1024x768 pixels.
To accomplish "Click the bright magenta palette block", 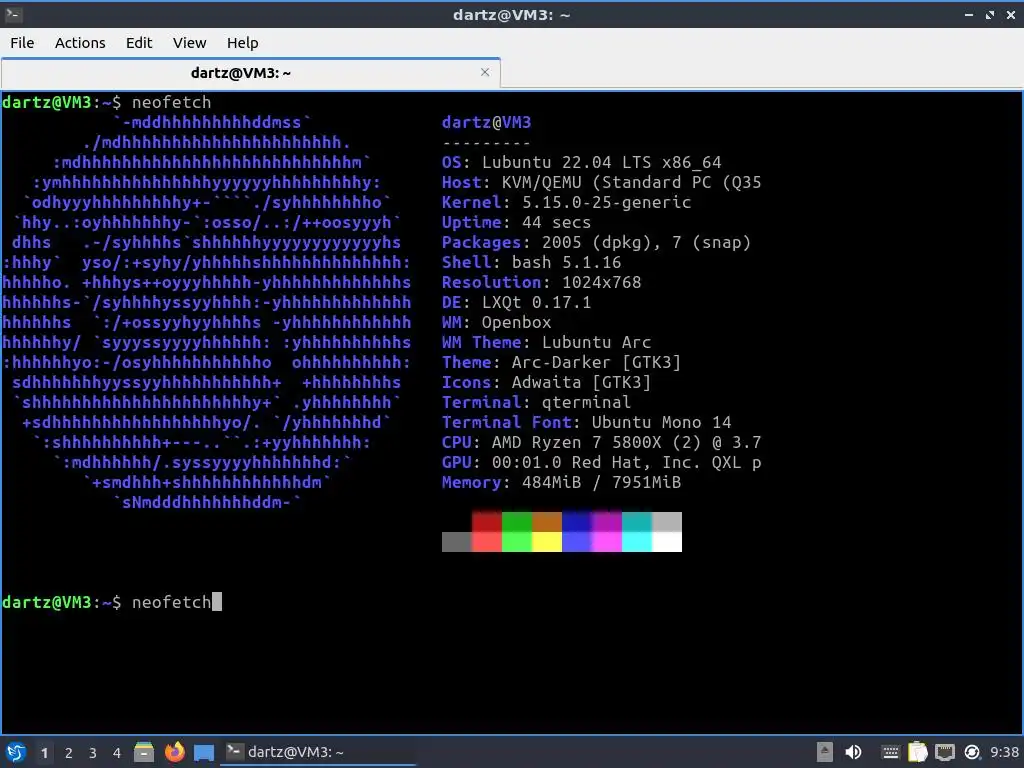I will point(607,542).
